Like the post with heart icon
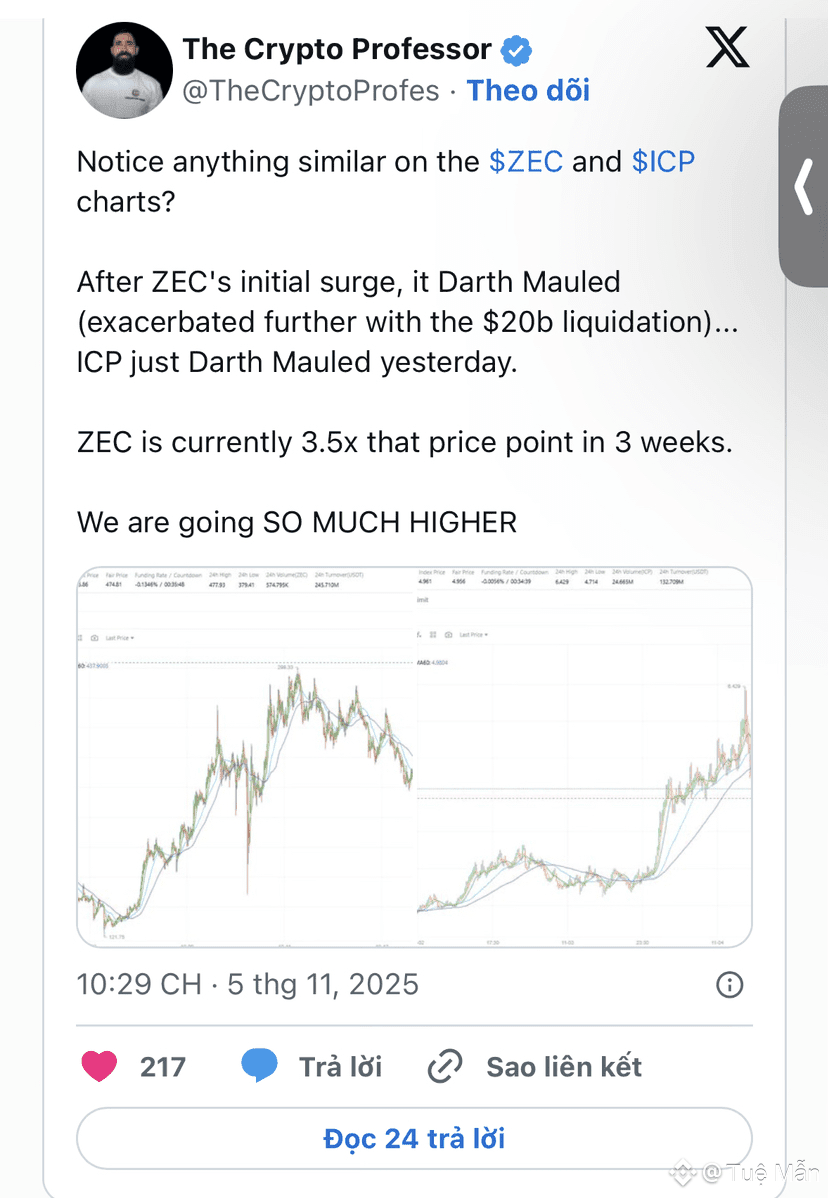828x1198 pixels. (x=99, y=1067)
